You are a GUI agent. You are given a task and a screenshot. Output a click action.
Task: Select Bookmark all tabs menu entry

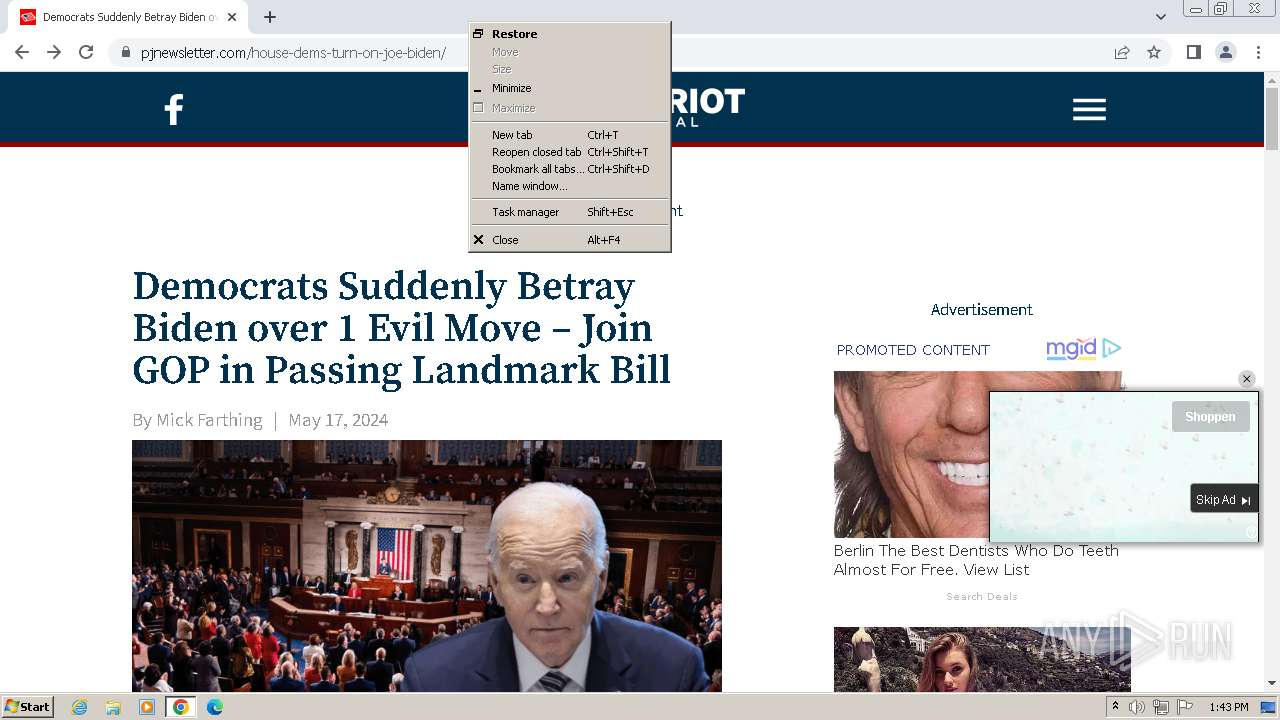click(x=570, y=169)
